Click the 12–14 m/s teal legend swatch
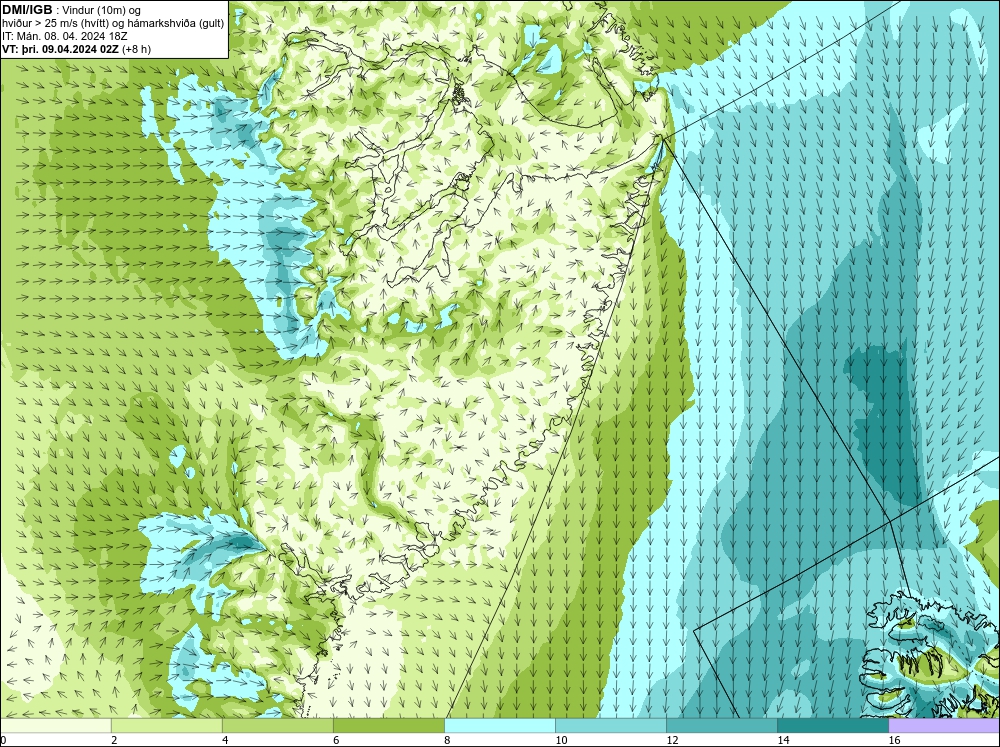1000x747 pixels. tap(722, 726)
